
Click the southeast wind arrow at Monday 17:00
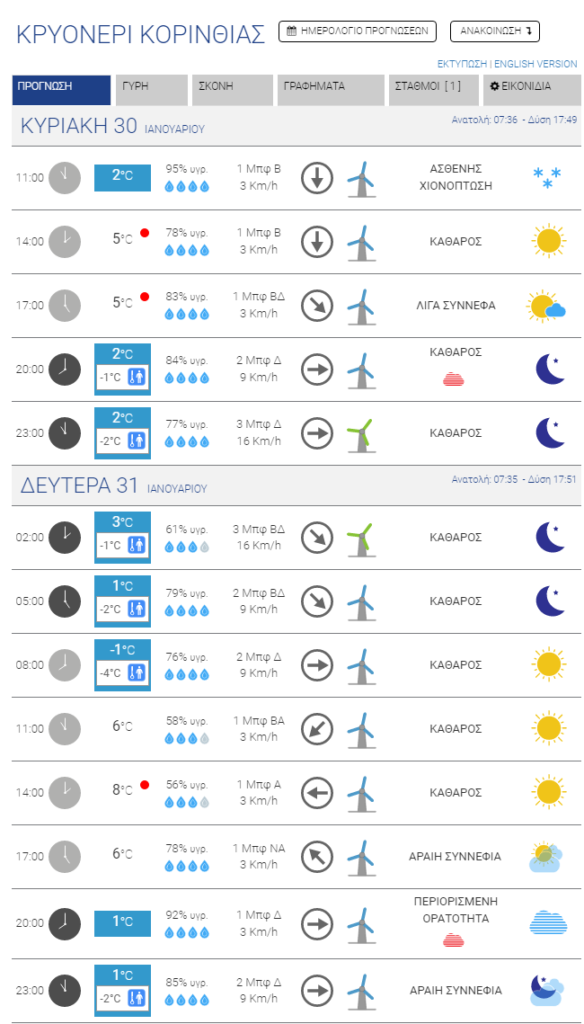317,856
